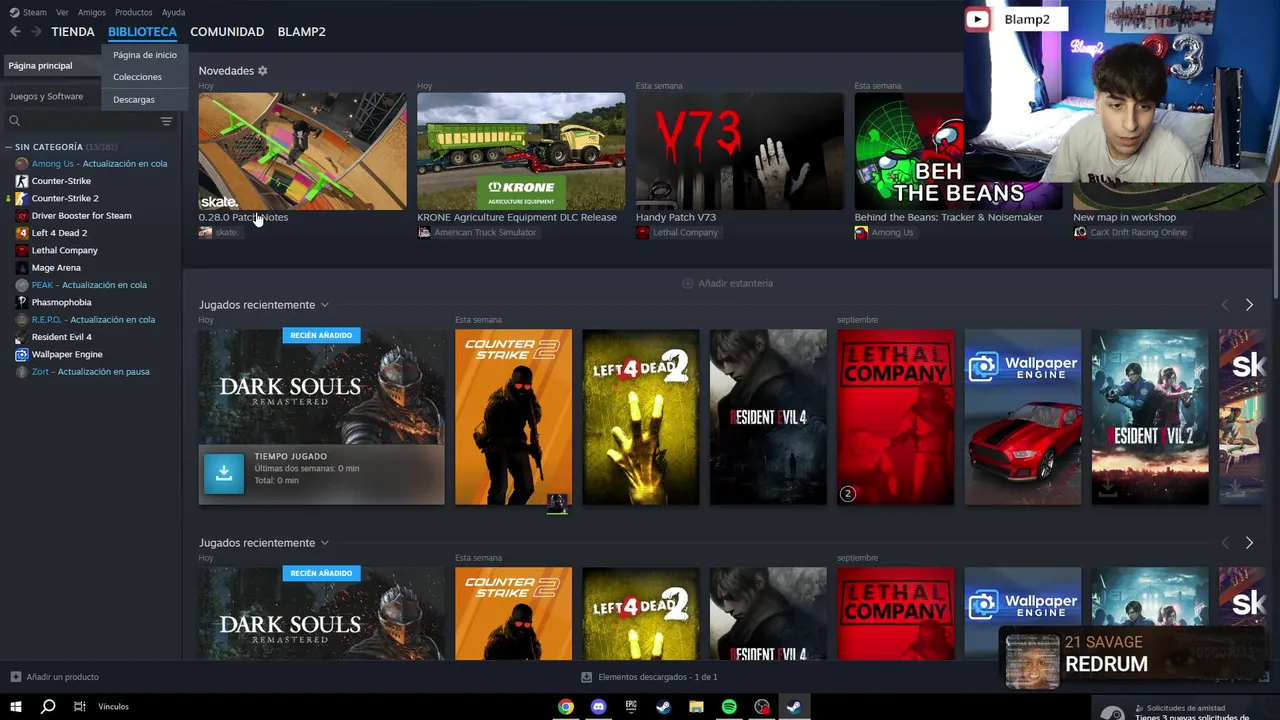1280x720 pixels.
Task: Click the library search magnifier icon
Action: [x=14, y=121]
